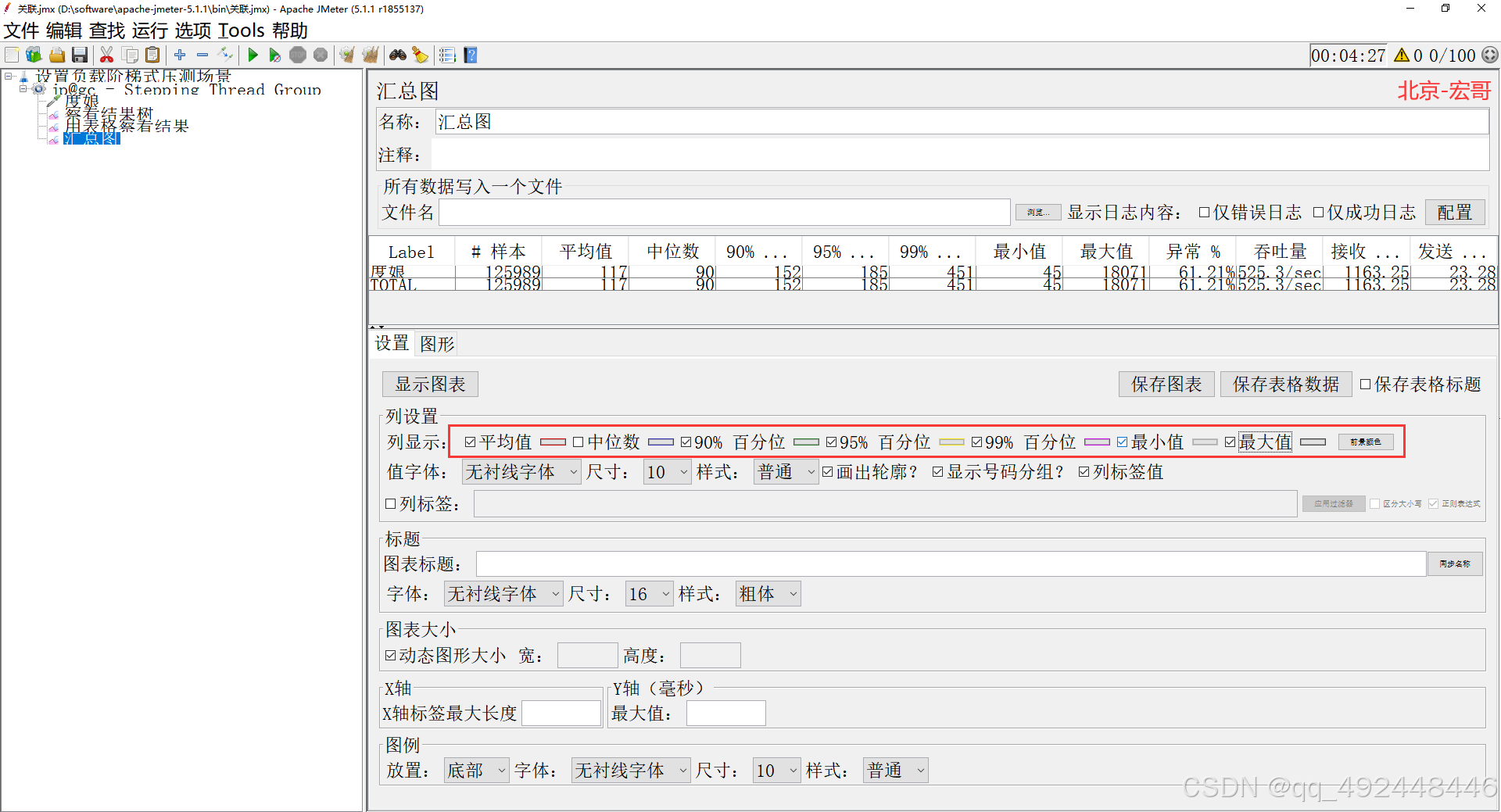Toggle the 90% 百分位 checkbox

(x=686, y=442)
